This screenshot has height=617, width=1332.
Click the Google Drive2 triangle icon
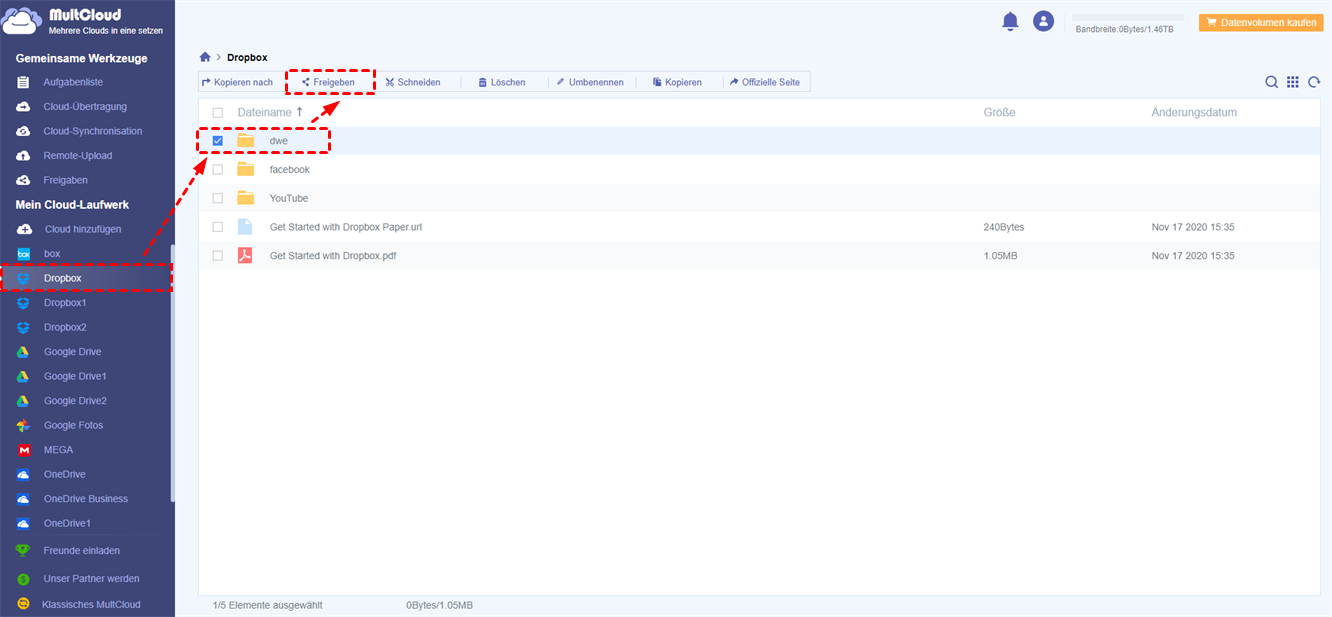(x=23, y=401)
